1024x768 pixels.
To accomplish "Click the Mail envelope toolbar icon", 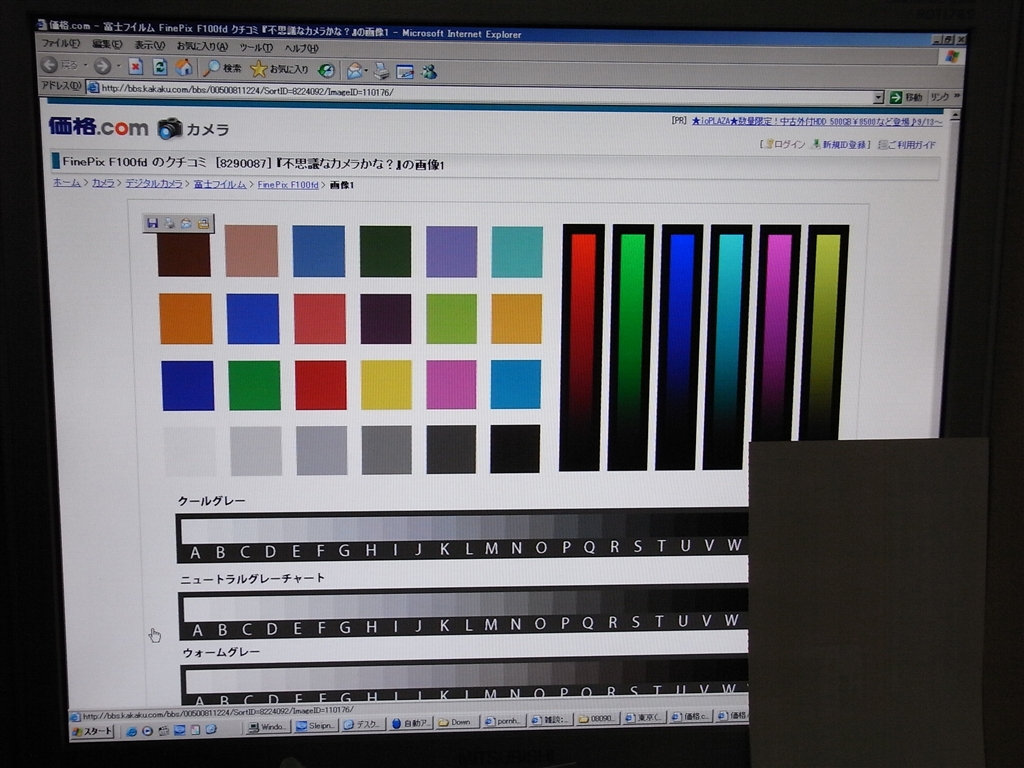I will (354, 71).
